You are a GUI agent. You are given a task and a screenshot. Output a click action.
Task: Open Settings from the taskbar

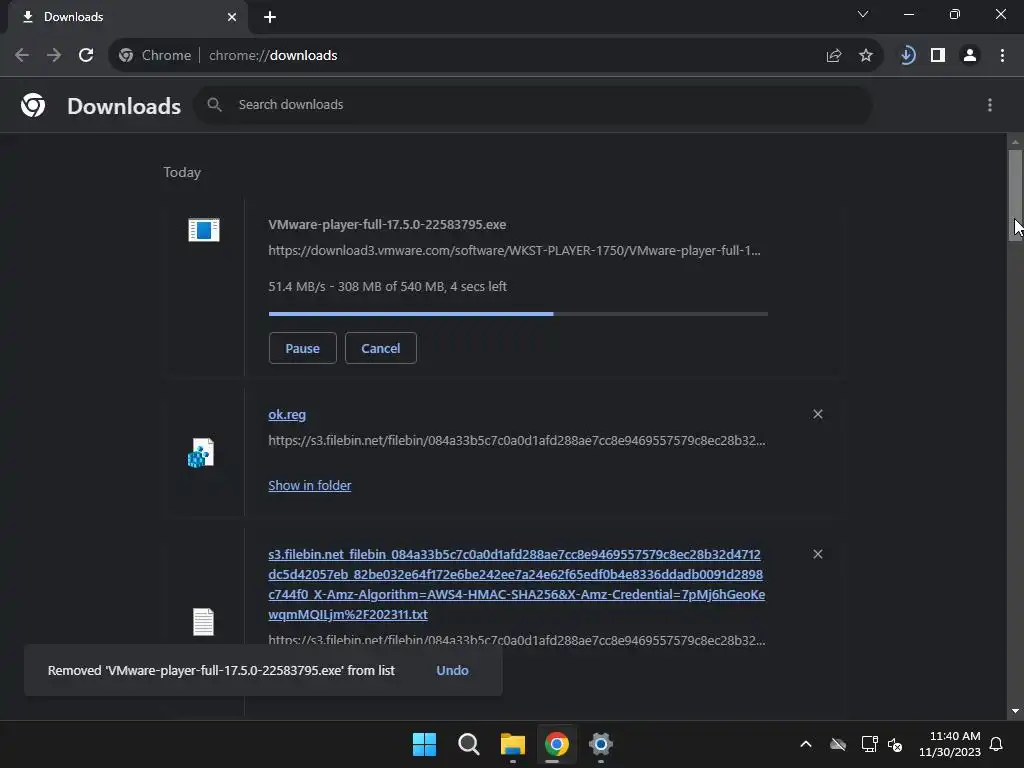point(601,744)
